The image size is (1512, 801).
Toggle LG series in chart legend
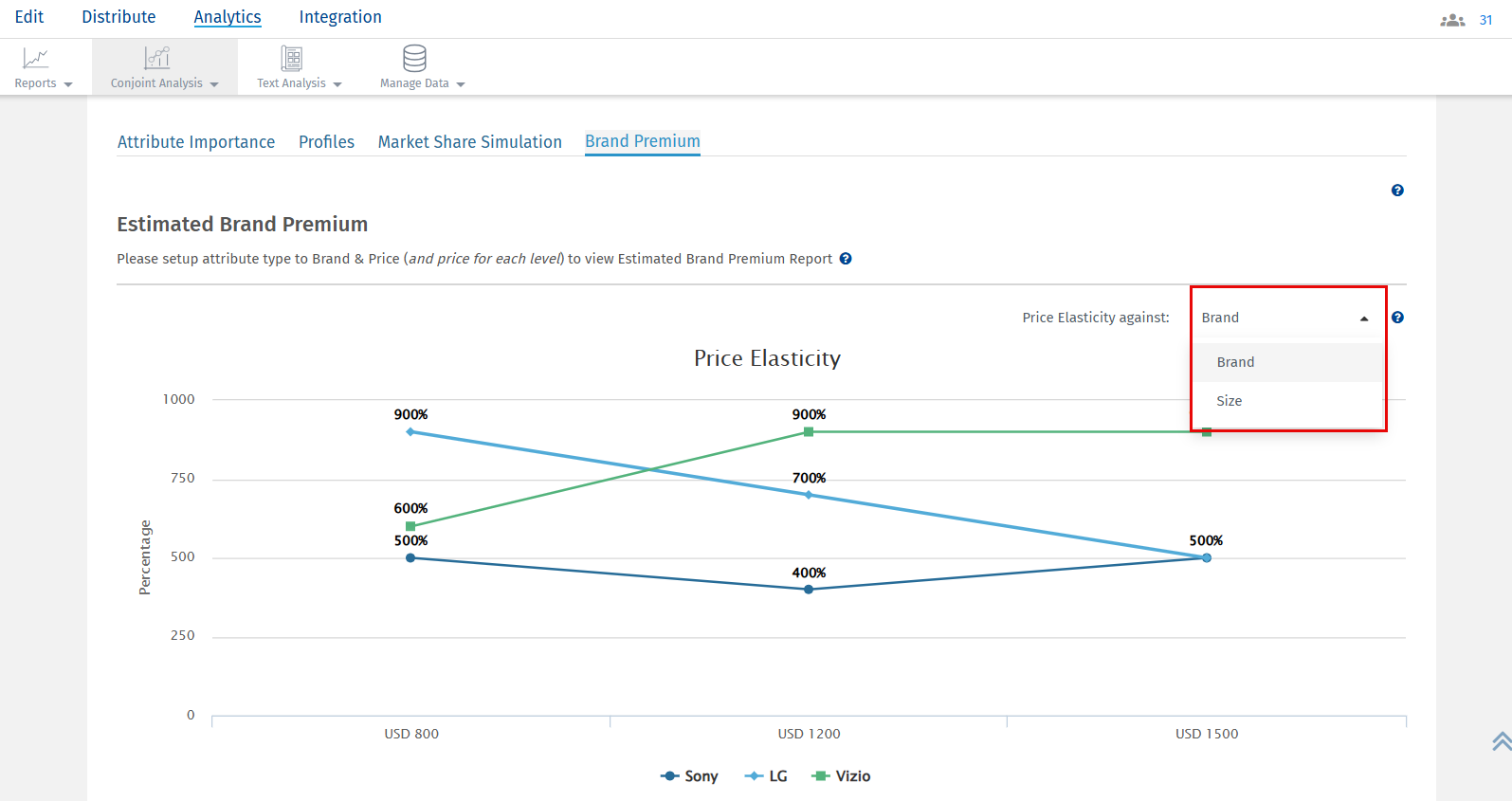click(767, 776)
